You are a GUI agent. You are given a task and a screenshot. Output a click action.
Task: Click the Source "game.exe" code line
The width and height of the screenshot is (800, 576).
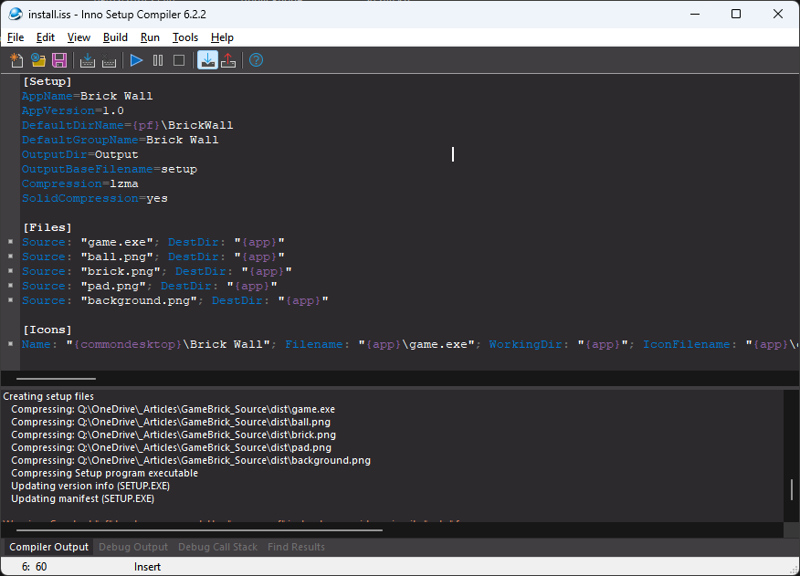(x=153, y=242)
